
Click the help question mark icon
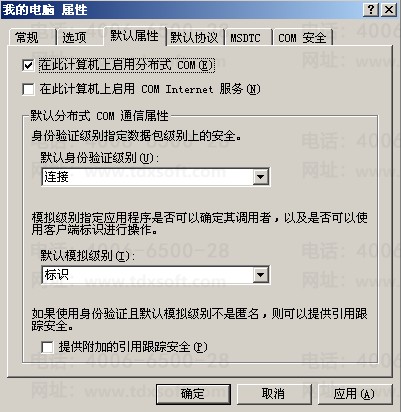coord(371,10)
